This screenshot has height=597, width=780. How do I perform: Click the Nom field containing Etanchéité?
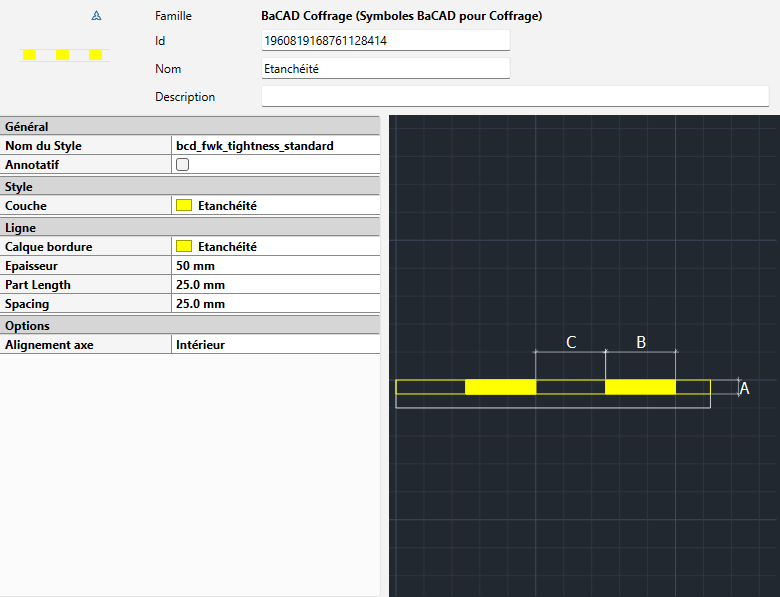pos(385,69)
